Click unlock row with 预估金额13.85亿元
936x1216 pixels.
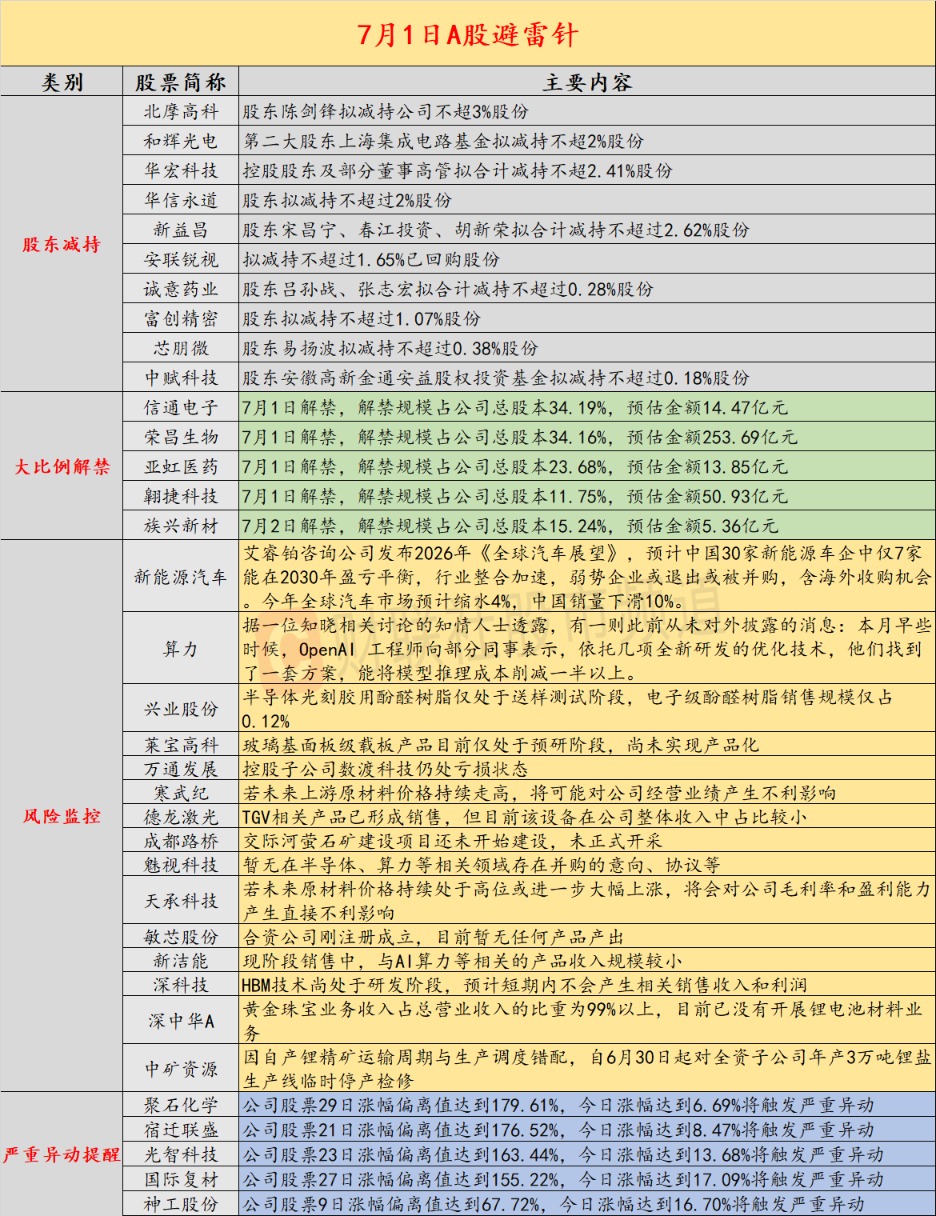(586, 466)
